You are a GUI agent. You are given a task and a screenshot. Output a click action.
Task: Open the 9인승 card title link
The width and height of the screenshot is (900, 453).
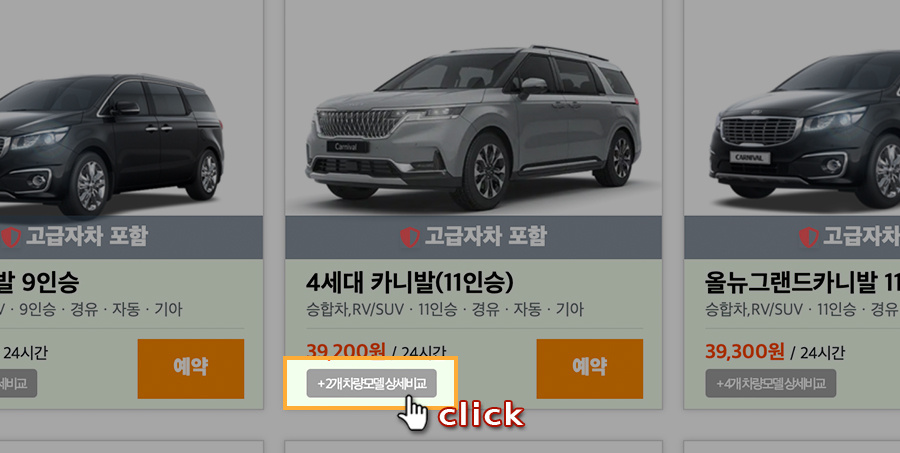click(x=39, y=282)
